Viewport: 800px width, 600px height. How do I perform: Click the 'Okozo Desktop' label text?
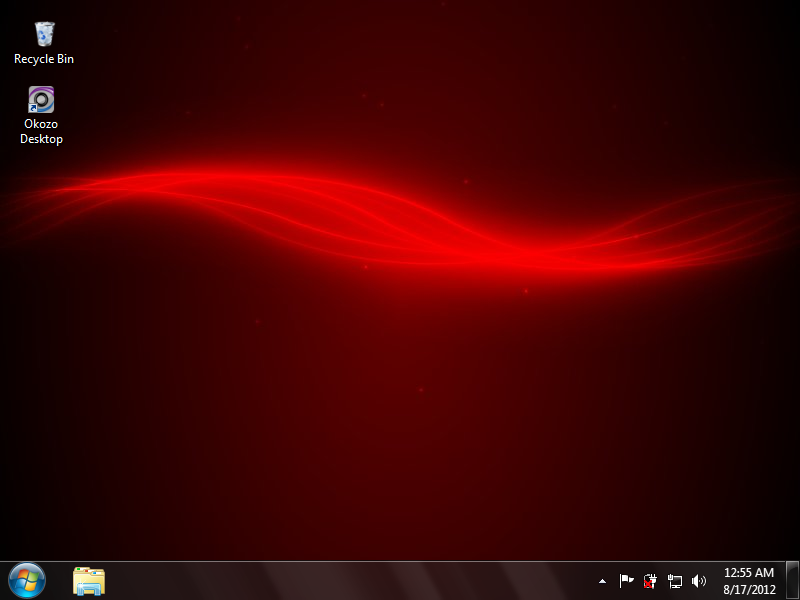pos(41,132)
